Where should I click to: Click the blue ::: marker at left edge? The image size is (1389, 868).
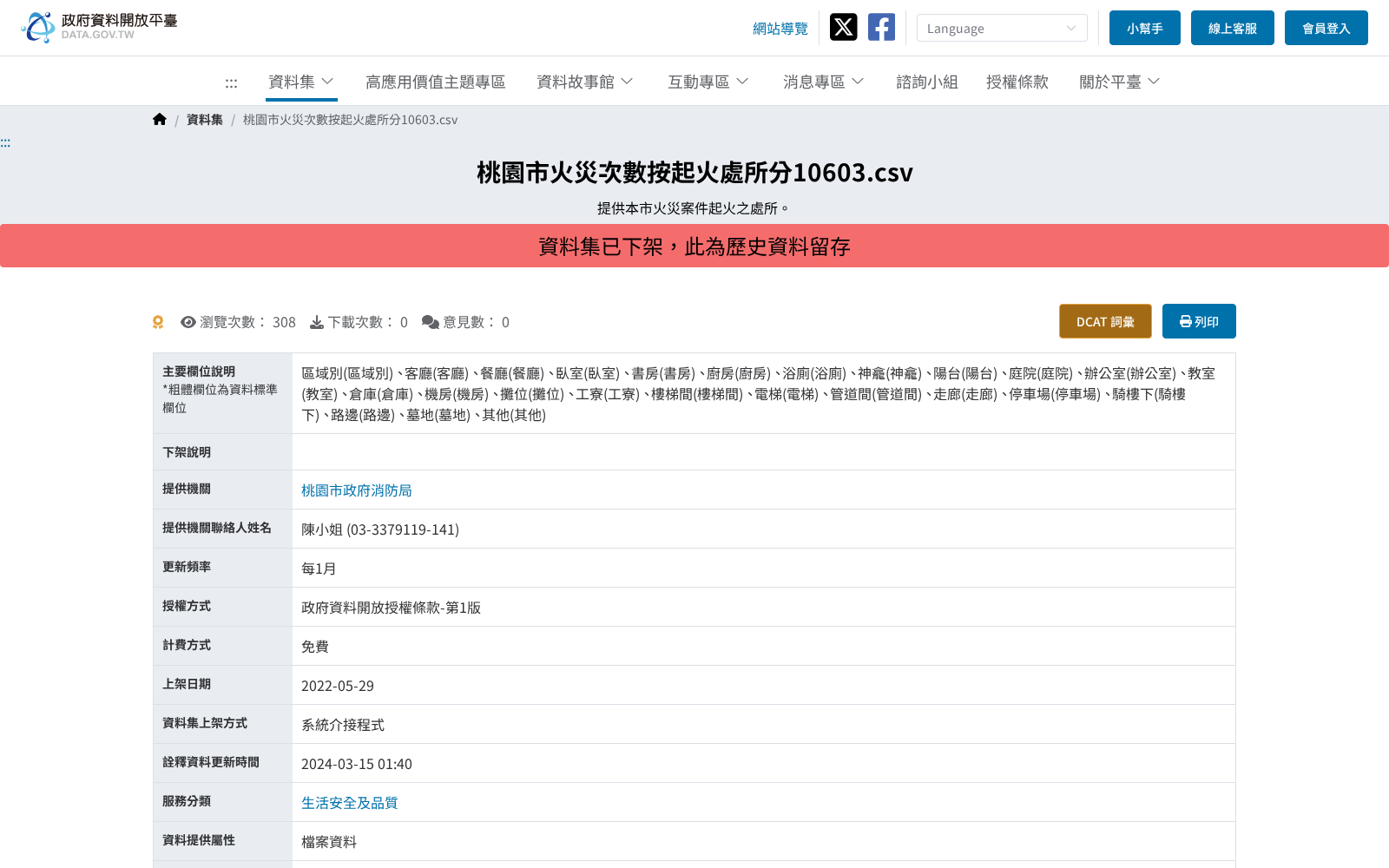[x=5, y=143]
